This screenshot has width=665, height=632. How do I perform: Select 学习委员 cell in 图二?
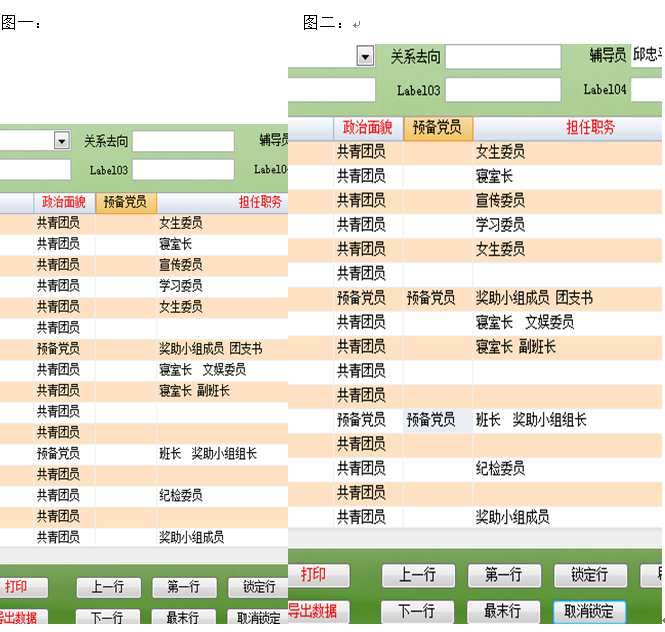pos(567,225)
